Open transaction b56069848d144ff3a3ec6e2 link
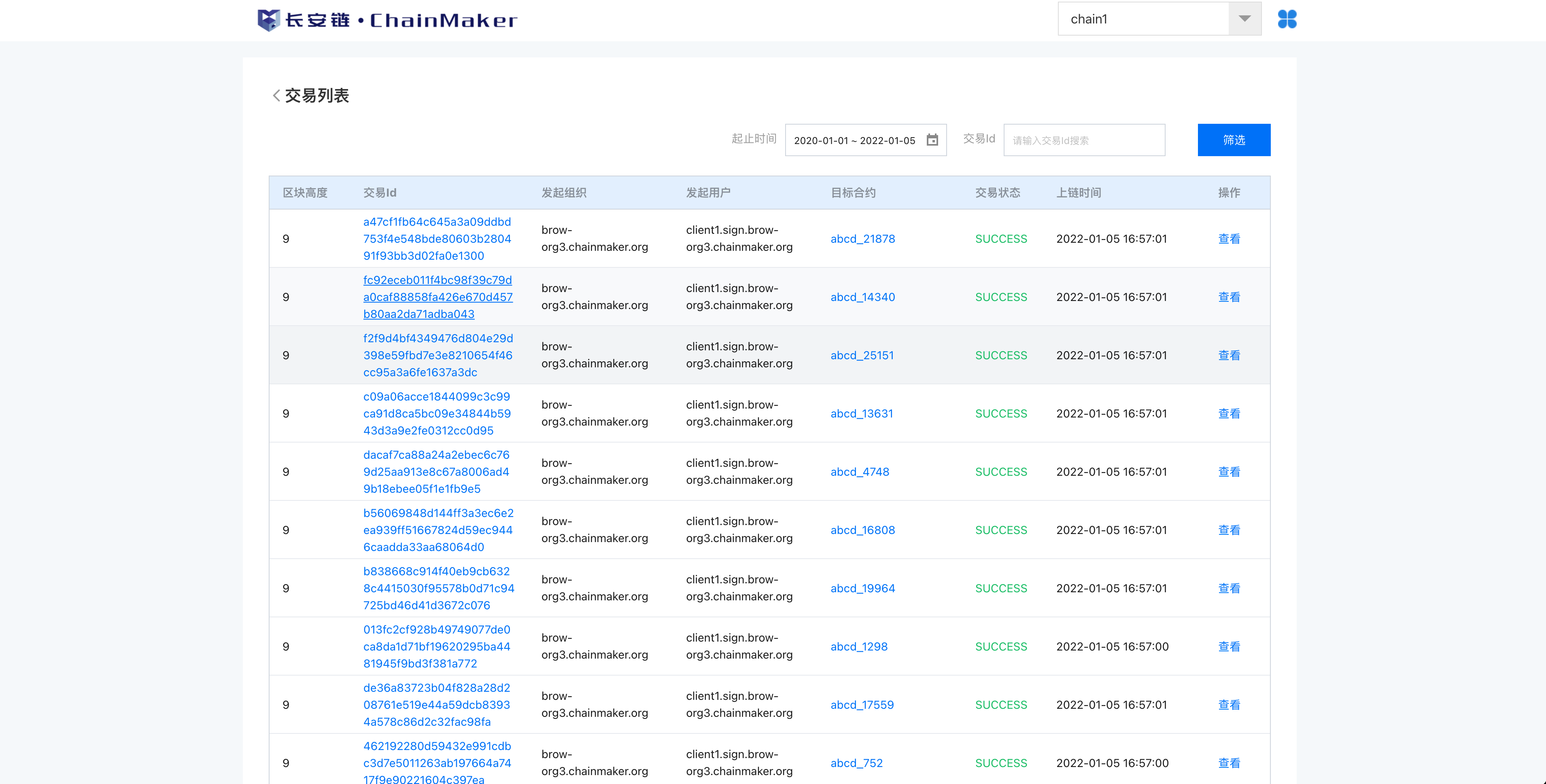 coord(439,530)
